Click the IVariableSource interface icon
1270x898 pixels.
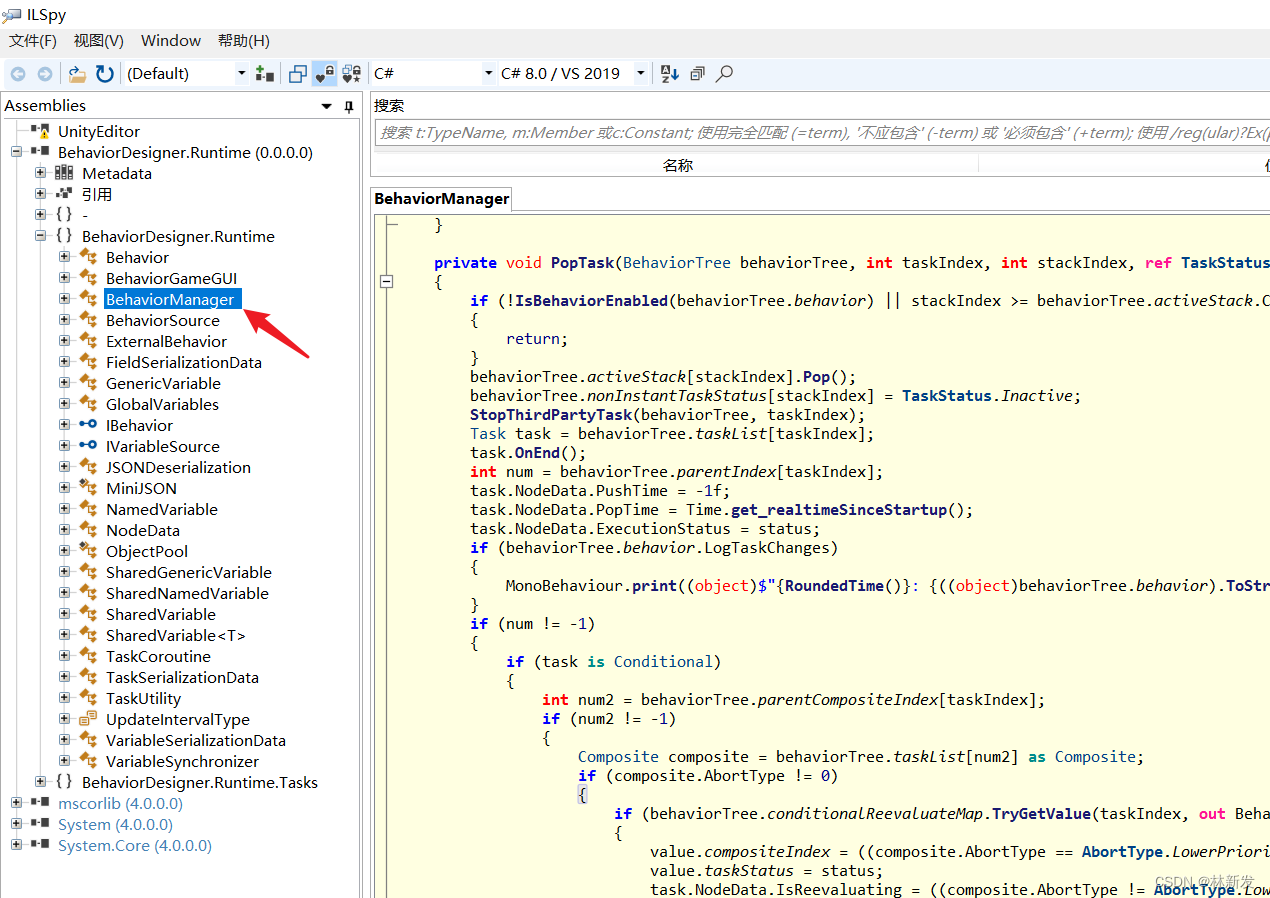[88, 446]
